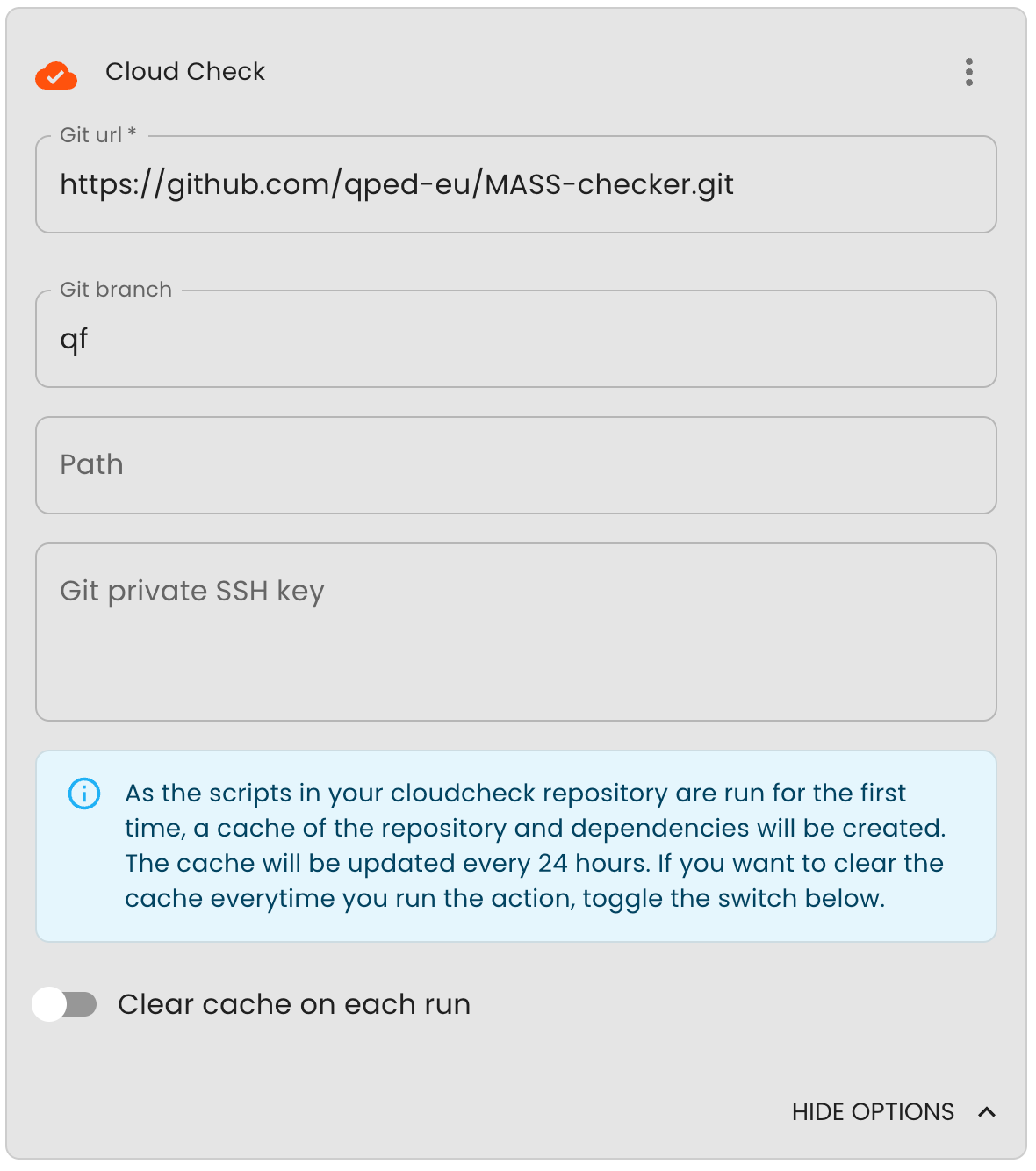This screenshot has height=1171, width=1036.
Task: Click the chevron icon beside HIDE OPTIONS
Action: (987, 1112)
